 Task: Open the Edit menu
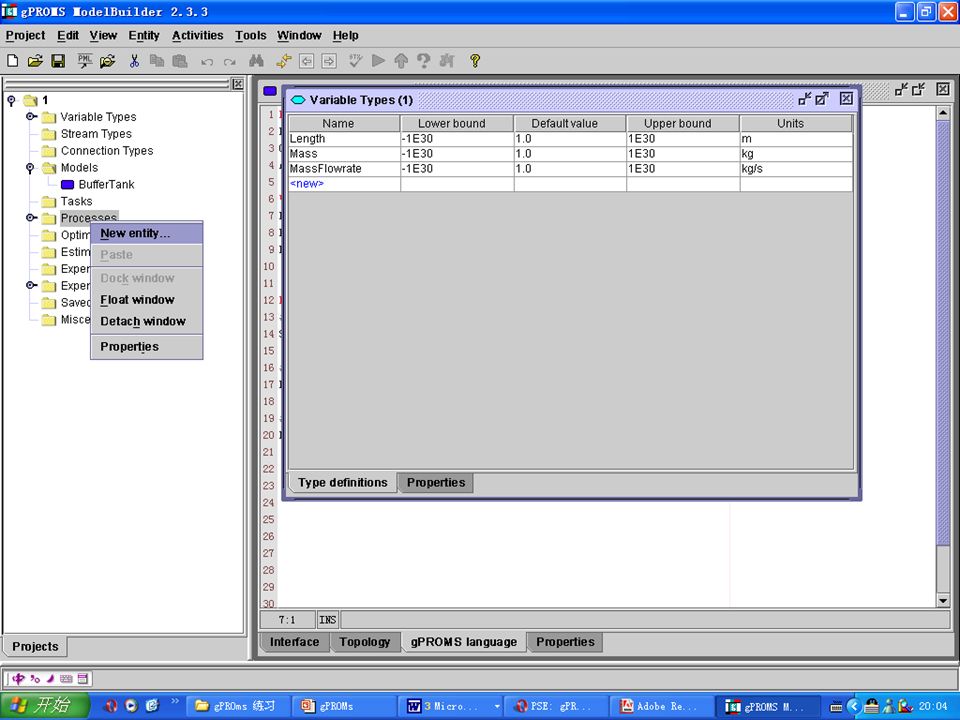pos(68,36)
